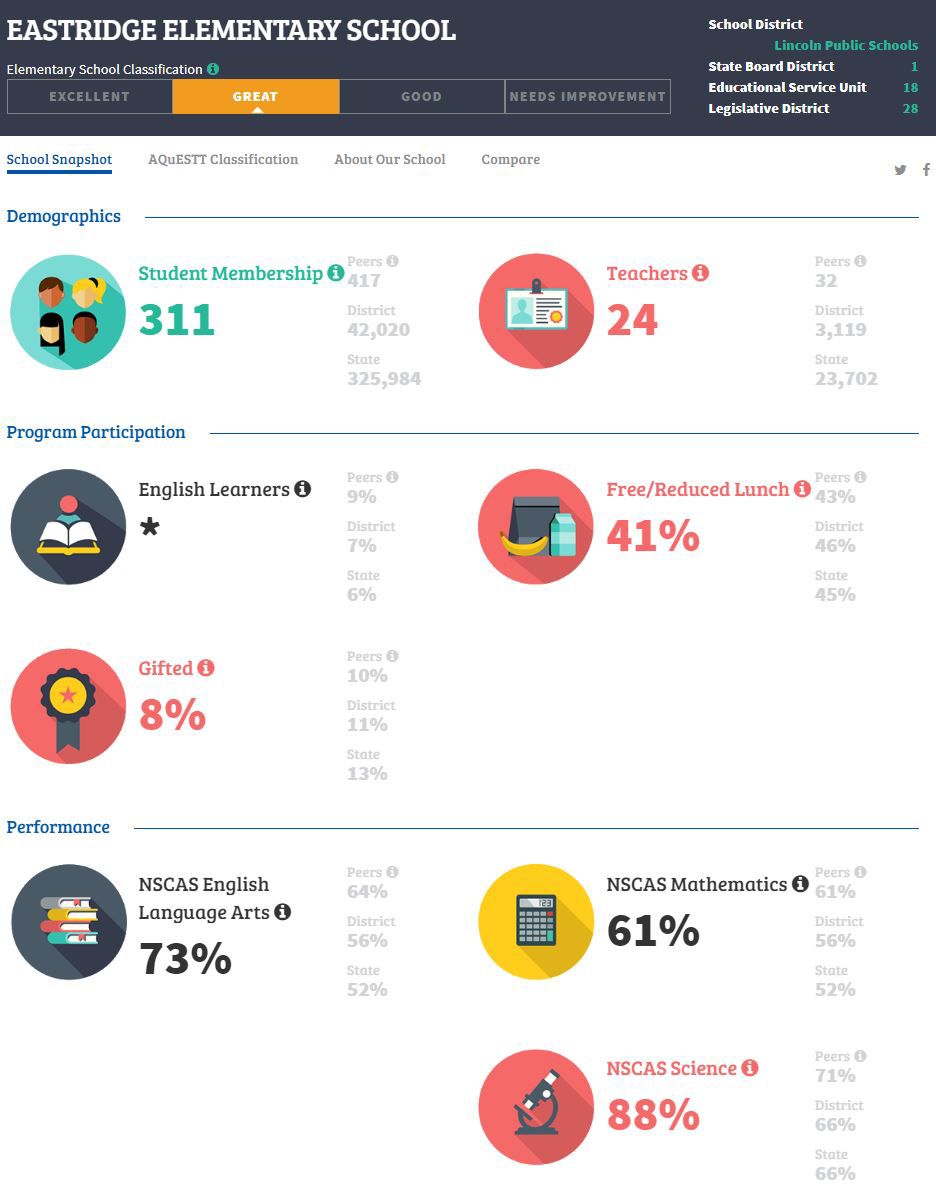Screen dimensions: 936x1192
Task: Click the EXCELLENT classification segment
Action: 90,97
